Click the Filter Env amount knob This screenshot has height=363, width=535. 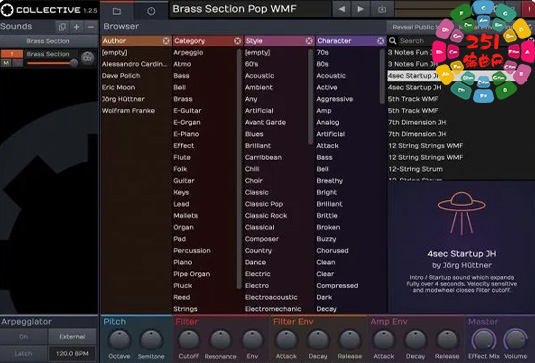252,340
